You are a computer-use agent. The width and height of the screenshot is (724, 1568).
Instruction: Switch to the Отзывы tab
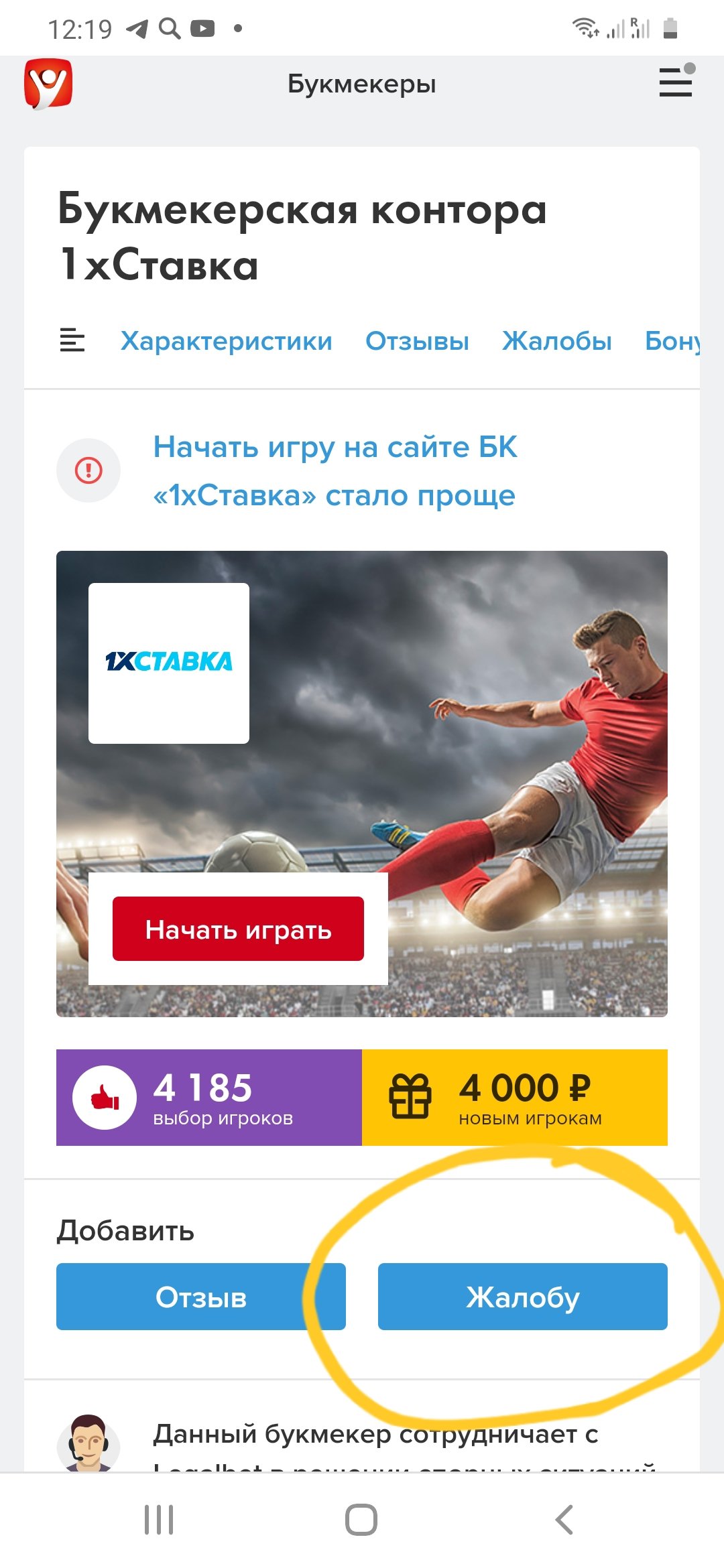tap(417, 341)
